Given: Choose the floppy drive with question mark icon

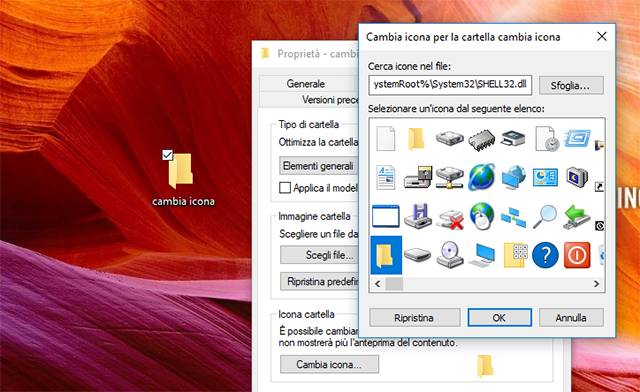Looking at the screenshot, I should coord(418,178).
